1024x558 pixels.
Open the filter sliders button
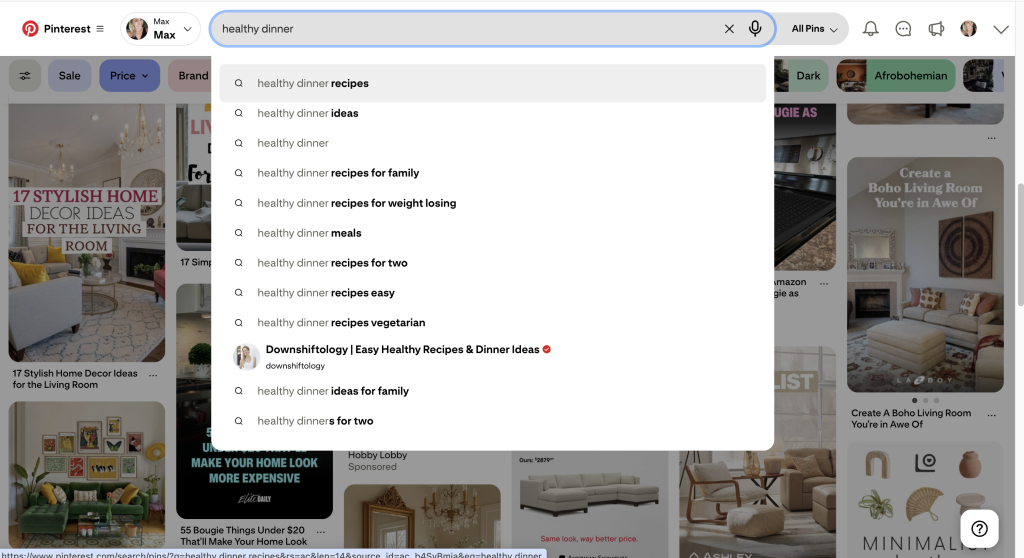coord(25,76)
